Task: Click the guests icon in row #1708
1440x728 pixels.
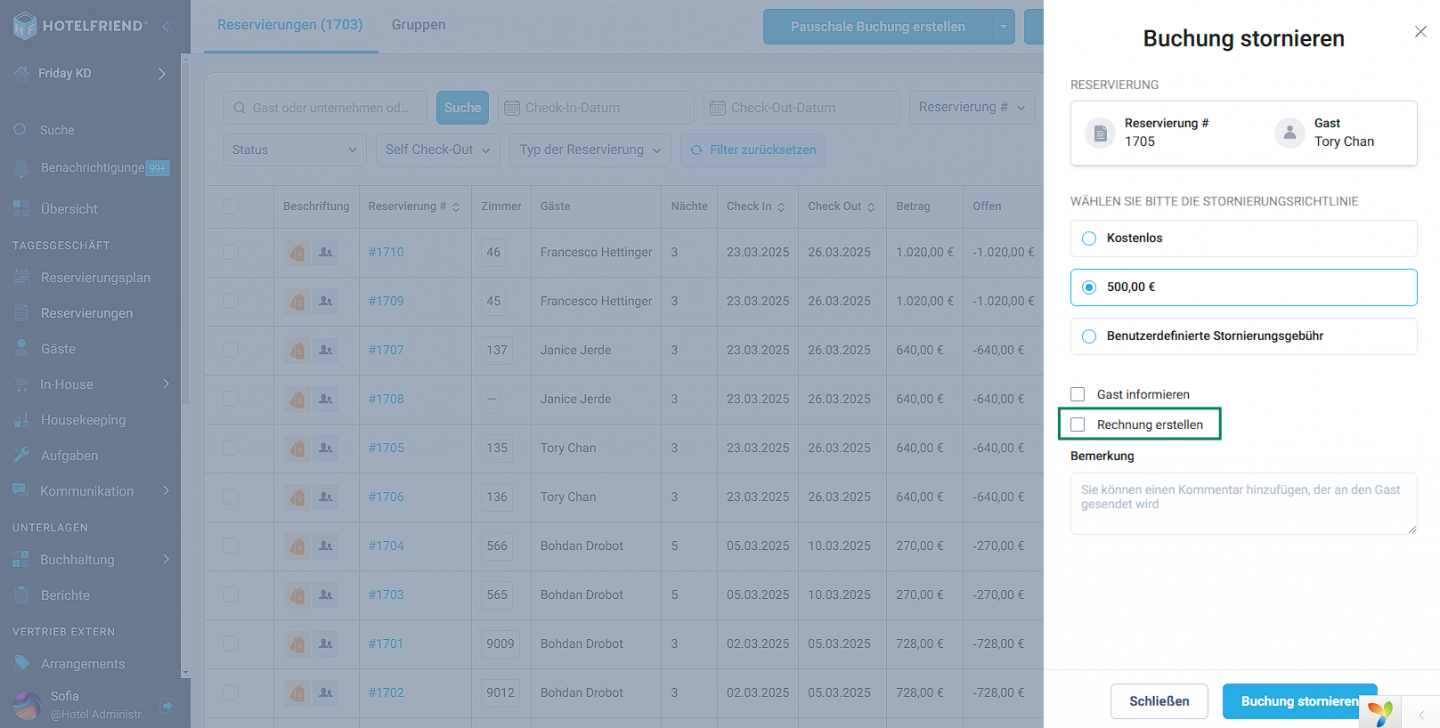Action: point(325,399)
